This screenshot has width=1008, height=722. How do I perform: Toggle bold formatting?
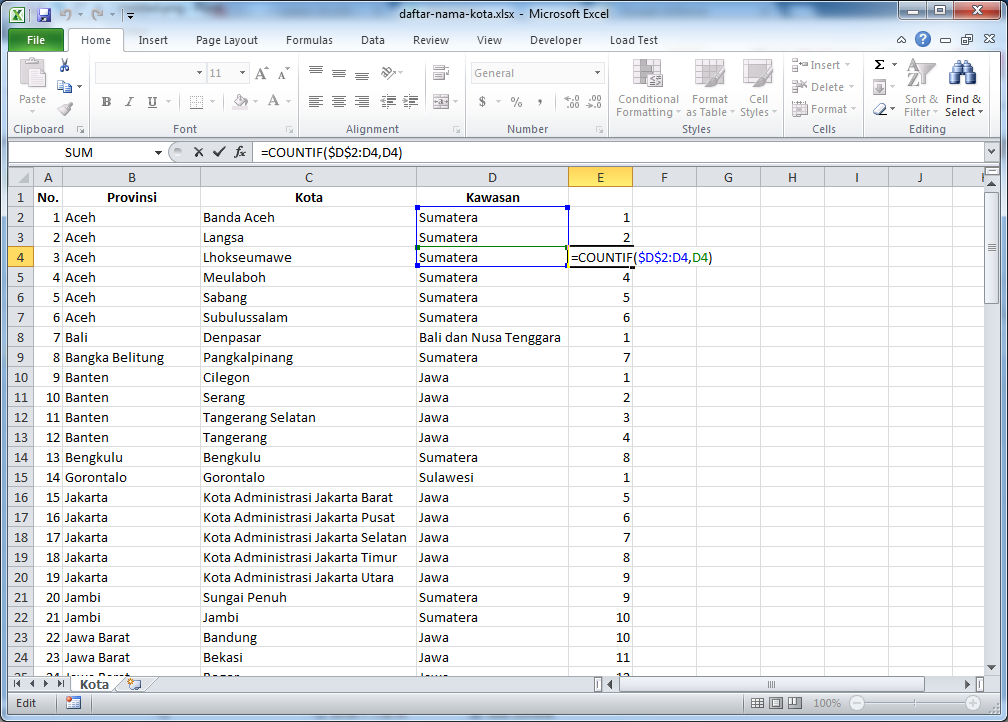[x=106, y=102]
